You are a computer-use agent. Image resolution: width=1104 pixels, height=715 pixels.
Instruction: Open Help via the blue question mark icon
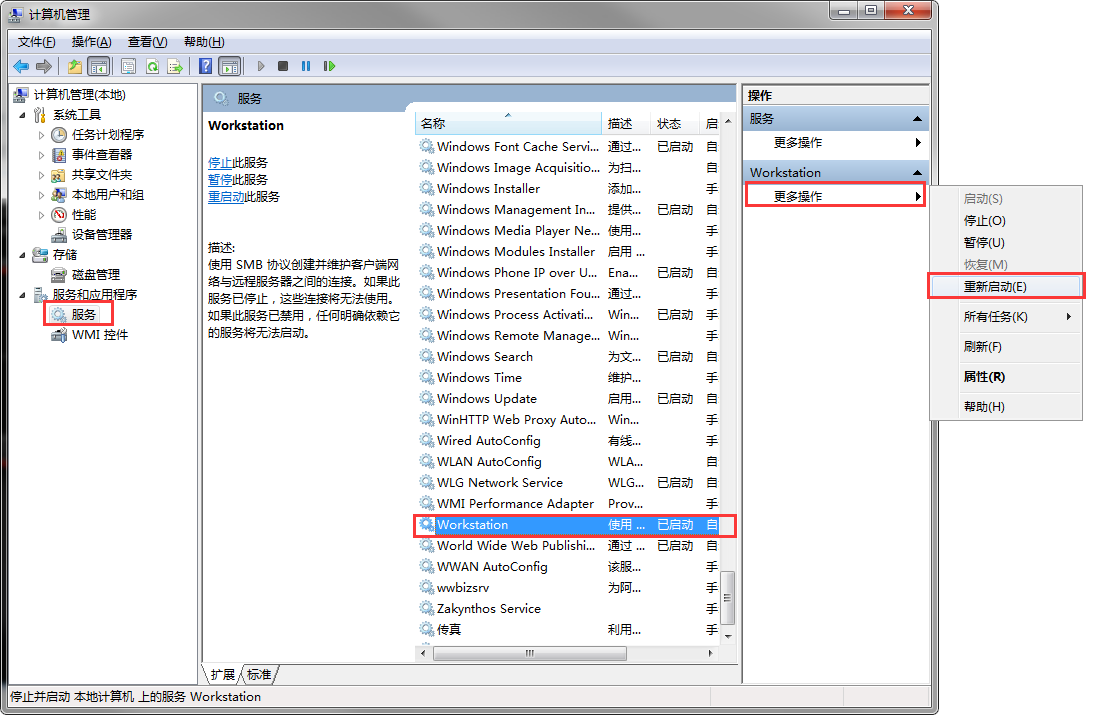[x=205, y=66]
